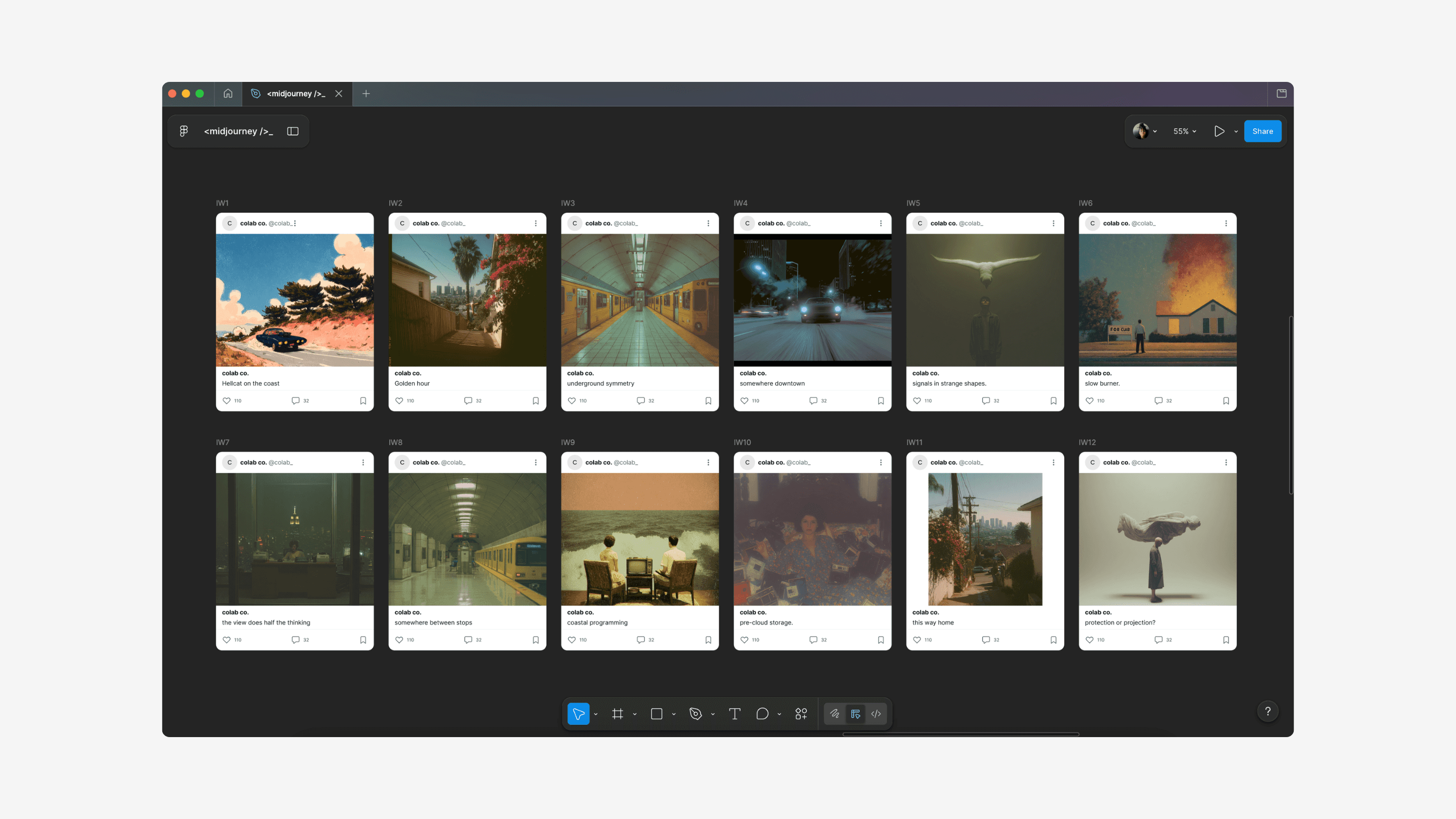Select the Text tool
This screenshot has width=1456, height=819.
[734, 714]
